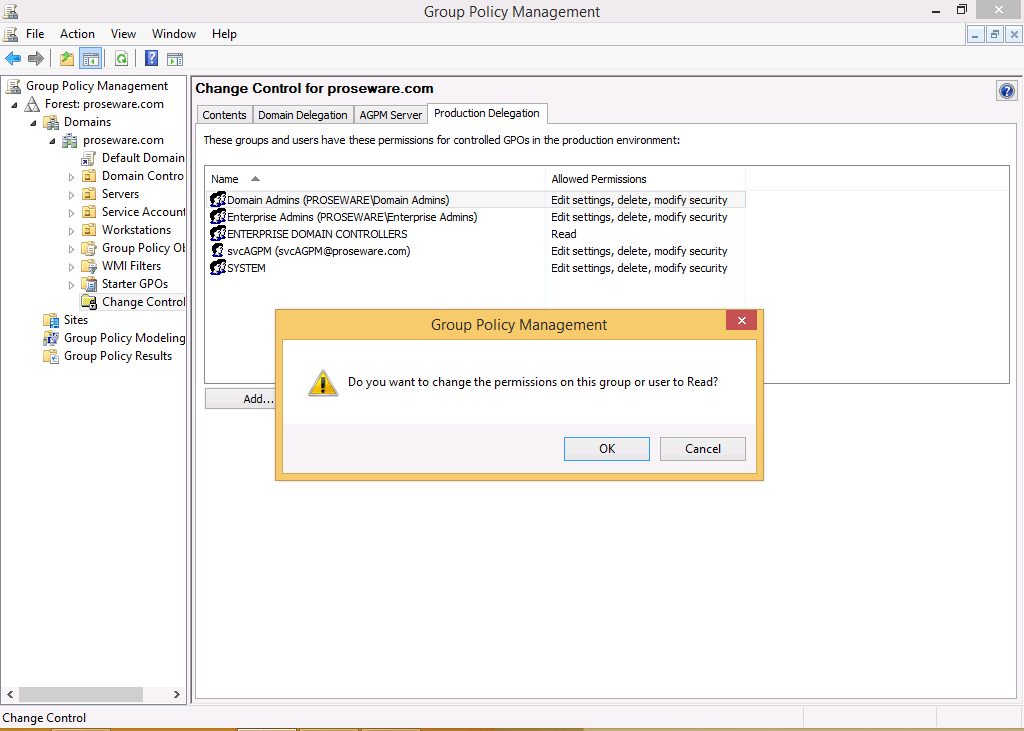Select Group Policy Modeling in tree

coord(124,338)
